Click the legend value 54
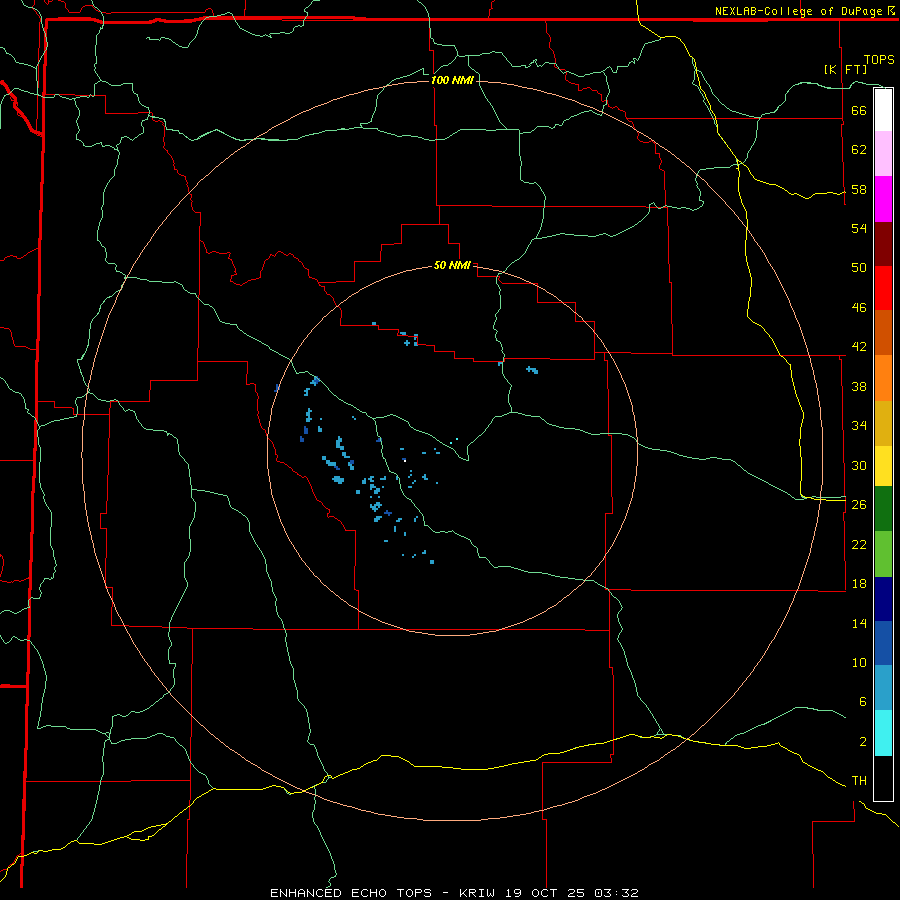Image resolution: width=900 pixels, height=900 pixels. (x=859, y=228)
